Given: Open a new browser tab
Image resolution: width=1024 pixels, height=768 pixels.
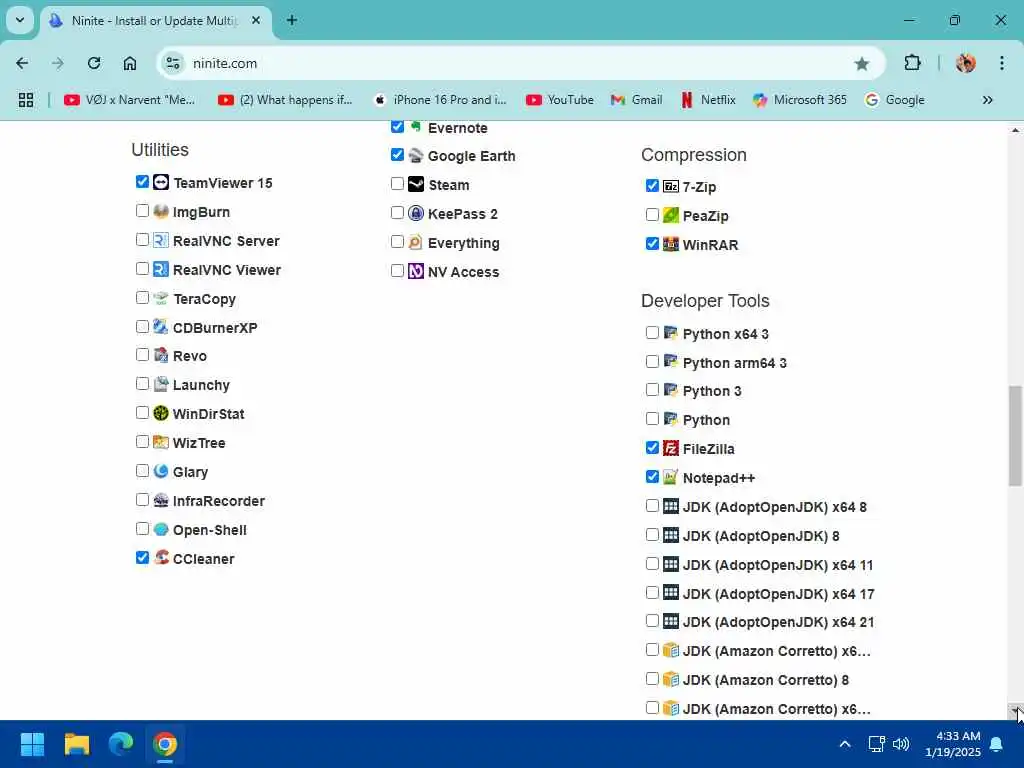Looking at the screenshot, I should (292, 20).
